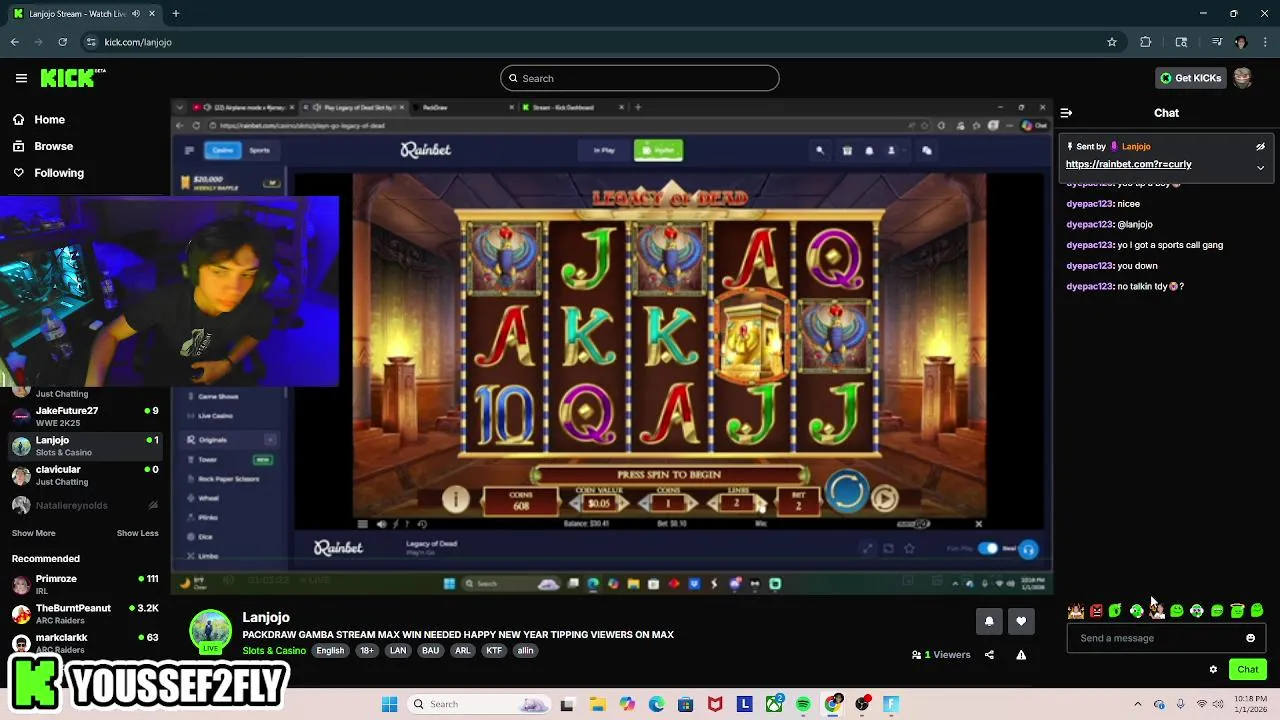This screenshot has width=1280, height=720.
Task: Click the slot game spin button
Action: tap(847, 493)
